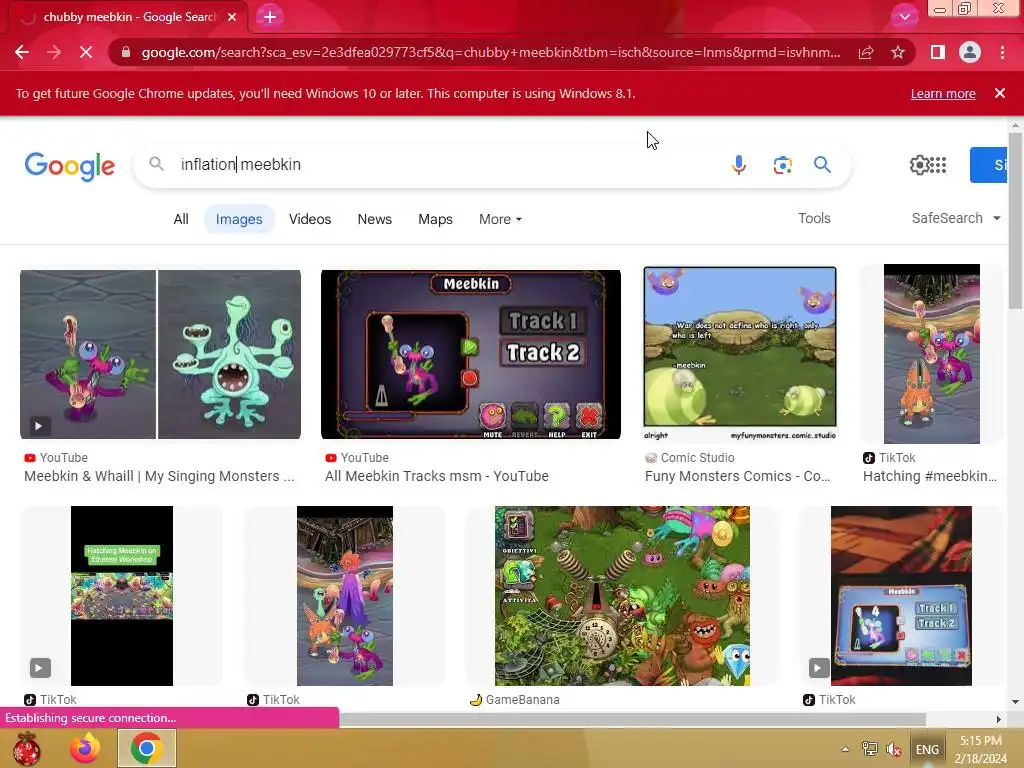Viewport: 1024px width, 768px height.
Task: Show hidden tray icons arrow
Action: 845,749
